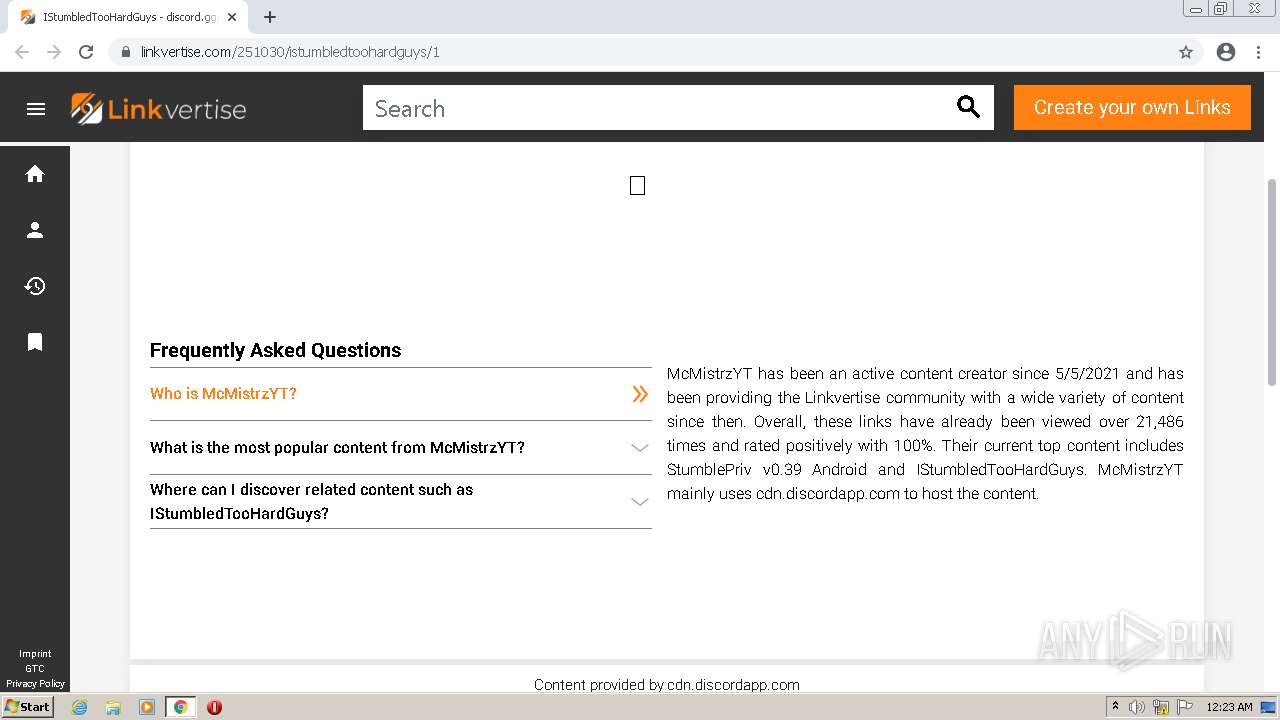
Task: View site info via padlock icon
Action: [126, 52]
